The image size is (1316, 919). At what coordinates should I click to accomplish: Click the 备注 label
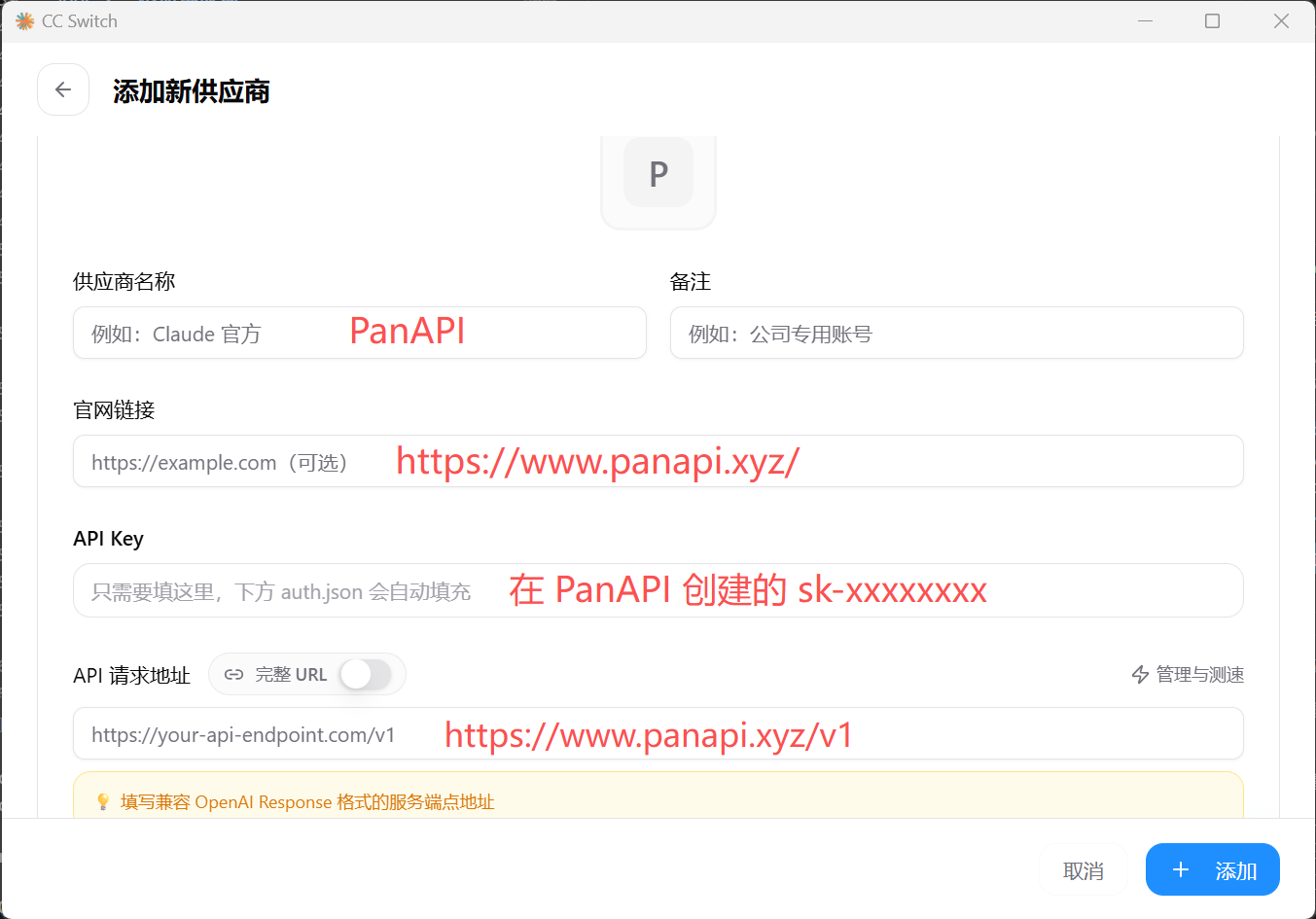pyautogui.click(x=691, y=282)
